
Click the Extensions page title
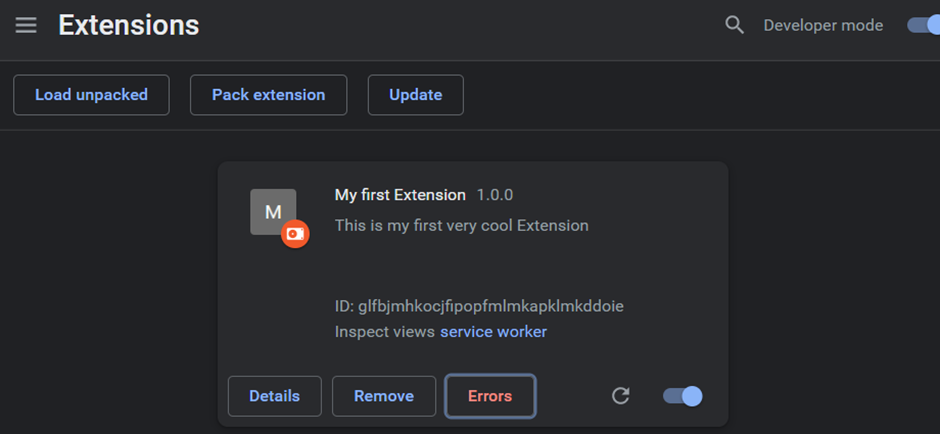(x=129, y=26)
